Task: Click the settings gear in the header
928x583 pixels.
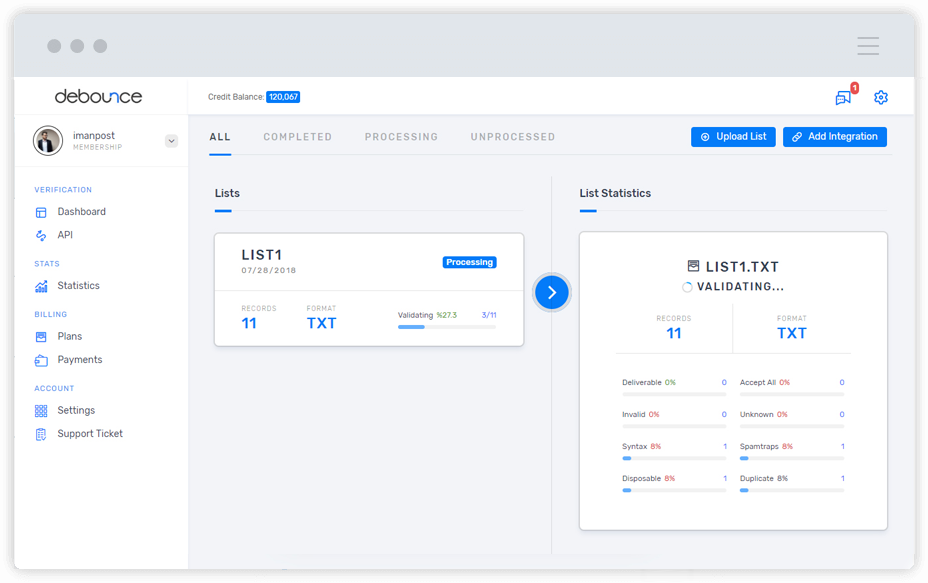Action: click(880, 97)
